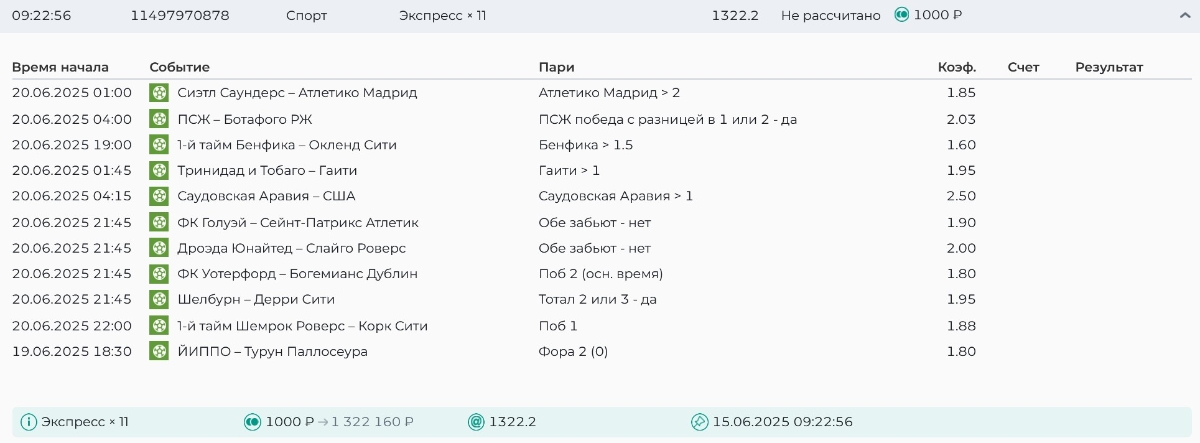Open event ФК Голуэй – Сейнт-Патрикс Атлетик

pyautogui.click(x=298, y=222)
